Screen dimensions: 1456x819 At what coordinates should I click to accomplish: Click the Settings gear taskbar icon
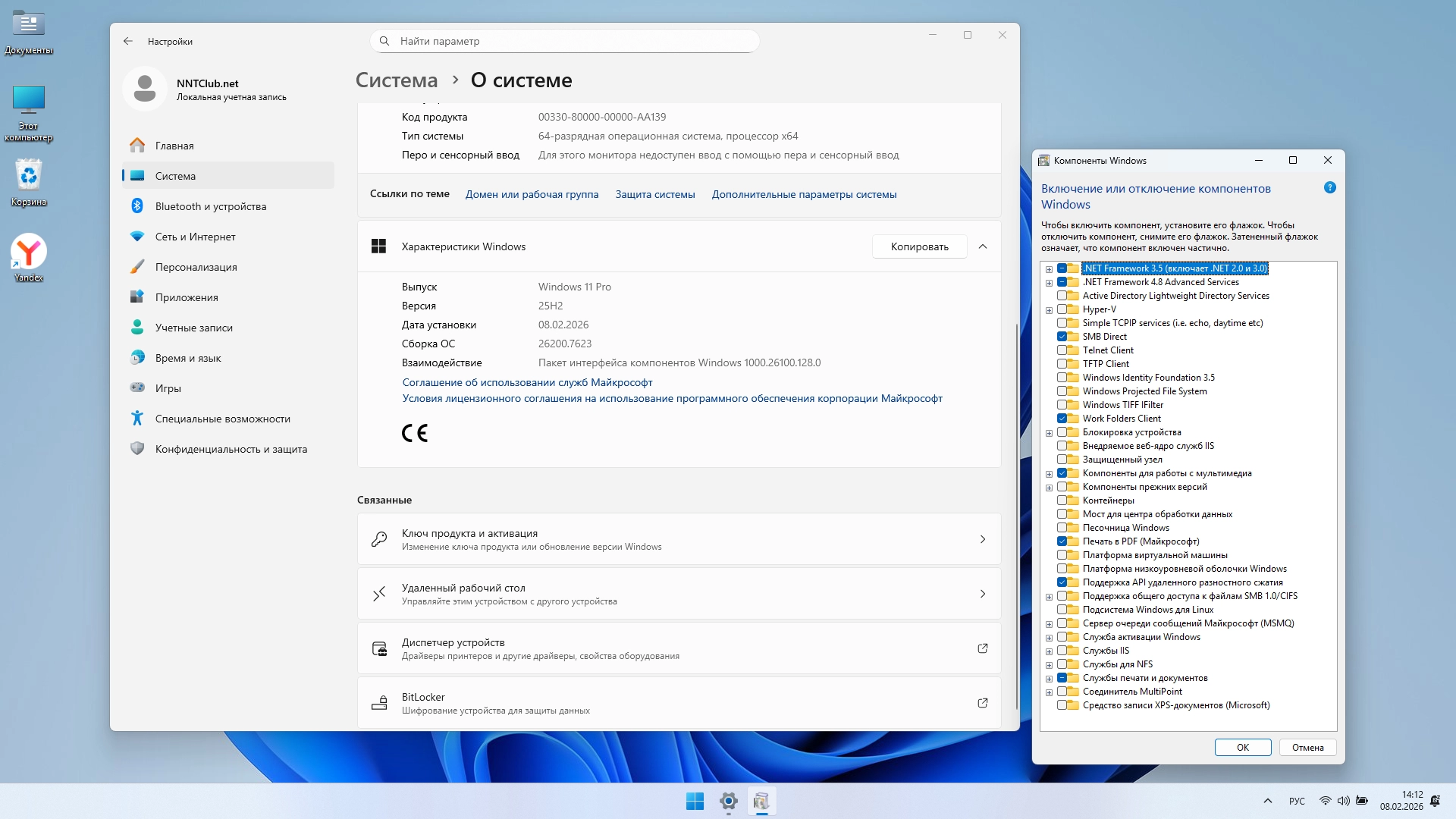(729, 801)
